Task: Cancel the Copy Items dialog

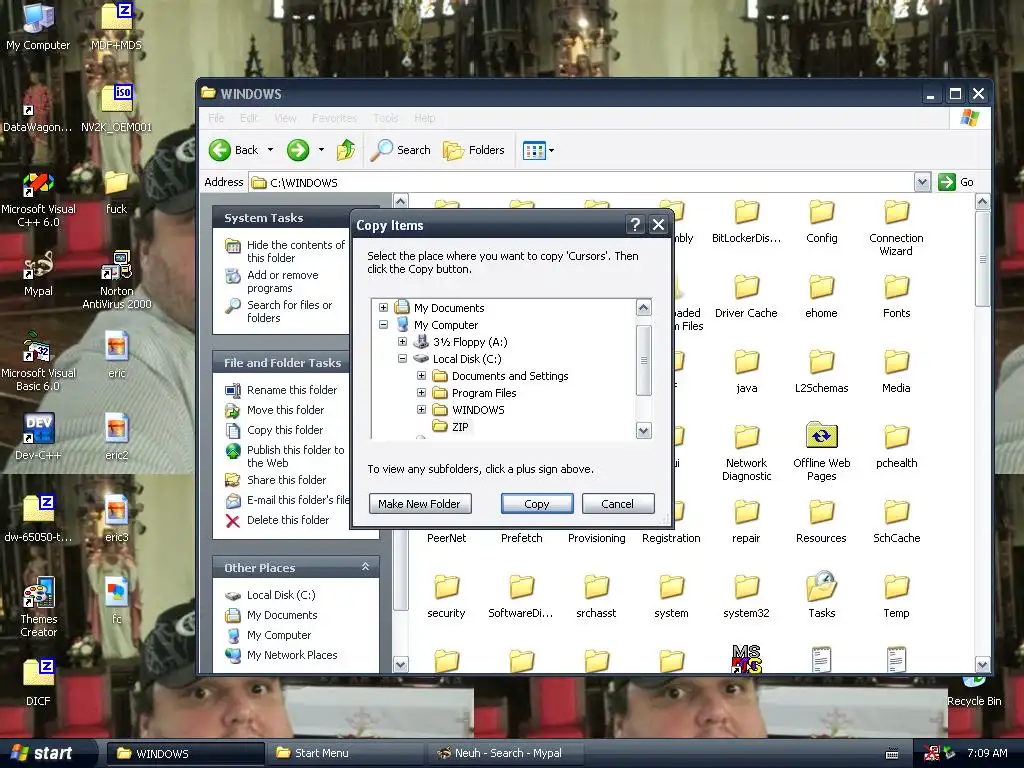Action: tap(618, 504)
